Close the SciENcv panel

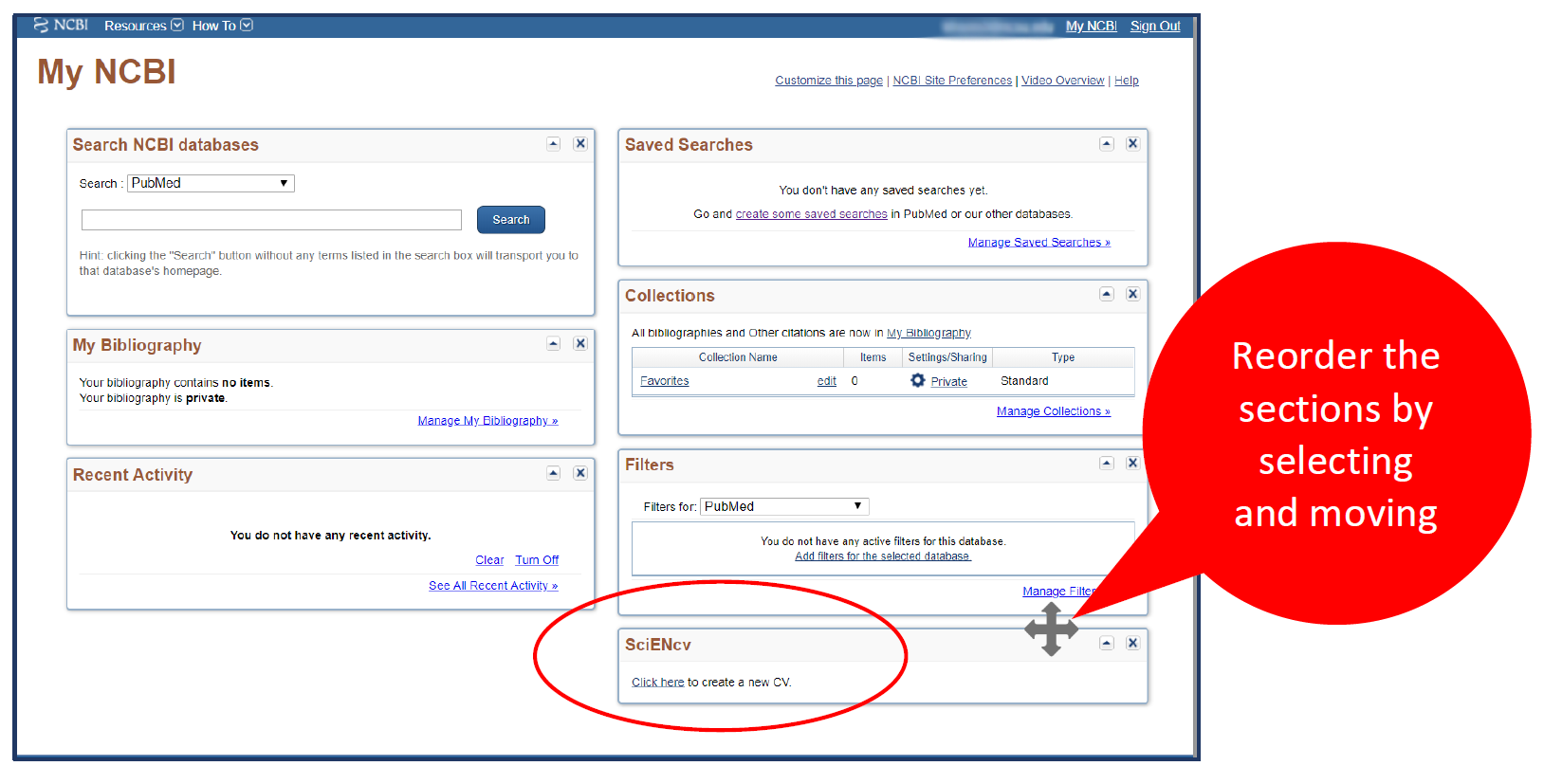[x=1132, y=643]
